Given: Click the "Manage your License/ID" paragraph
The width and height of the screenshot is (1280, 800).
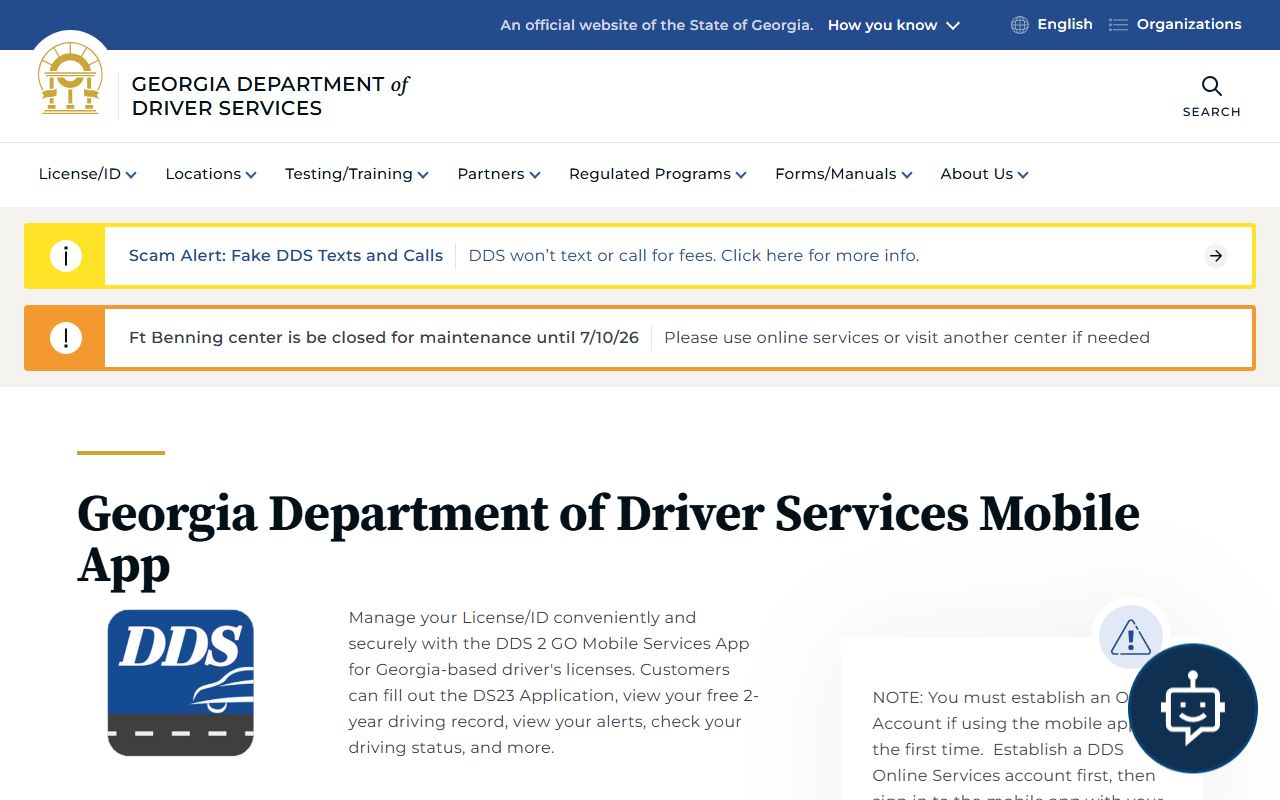Looking at the screenshot, I should pos(554,683).
